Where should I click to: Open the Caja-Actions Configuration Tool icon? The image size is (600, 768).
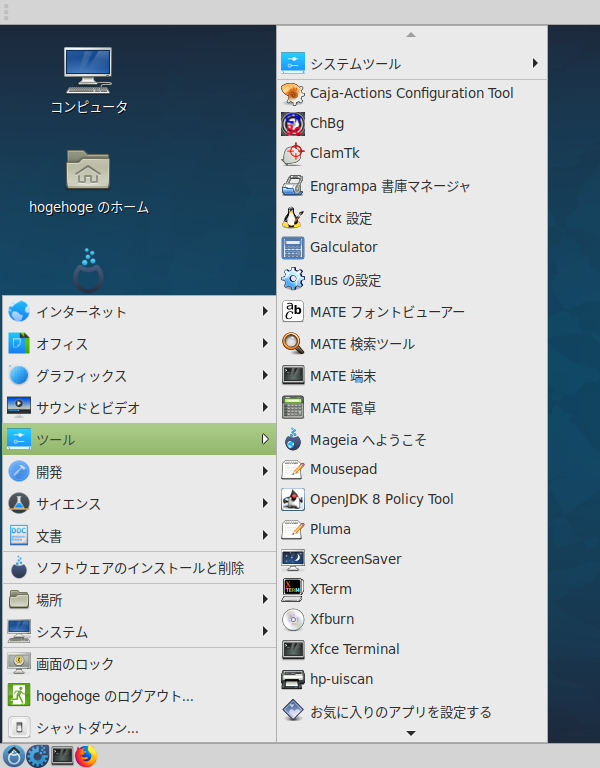tap(293, 94)
